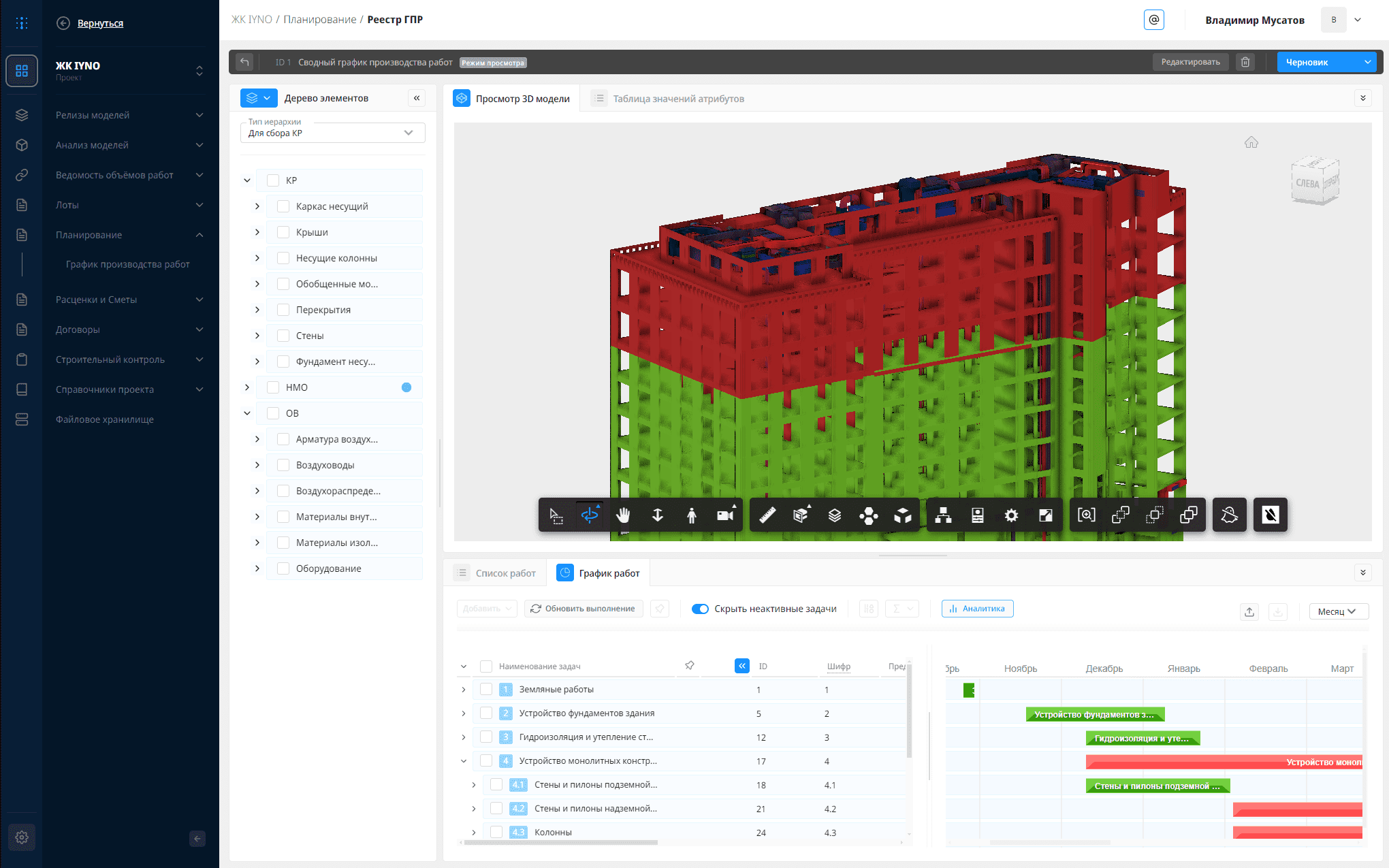Click the undo back arrow in header bar
1389x868 pixels.
click(244, 62)
